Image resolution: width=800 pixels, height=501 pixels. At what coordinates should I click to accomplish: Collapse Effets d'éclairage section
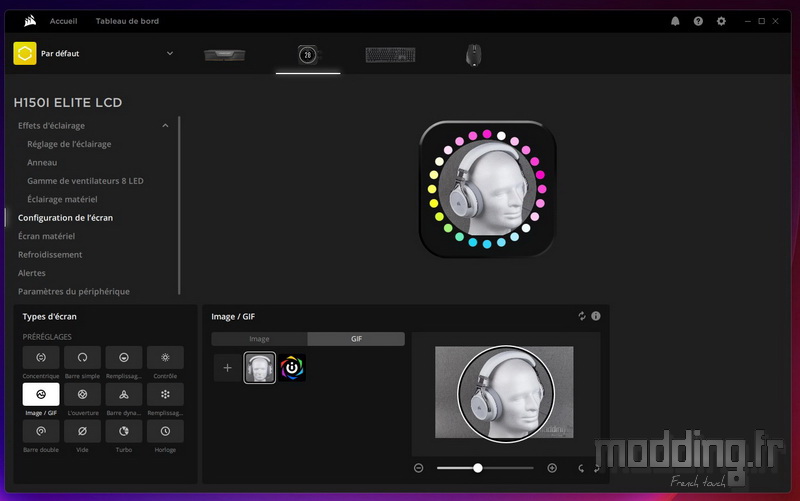165,126
